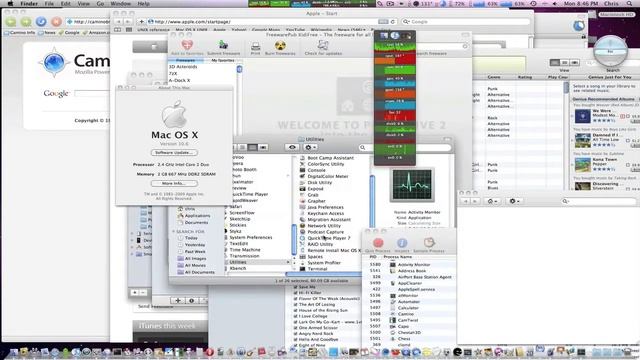Viewport: 640px width, 360px height.
Task: Add to favorites in FreewarePub
Action: [187, 48]
